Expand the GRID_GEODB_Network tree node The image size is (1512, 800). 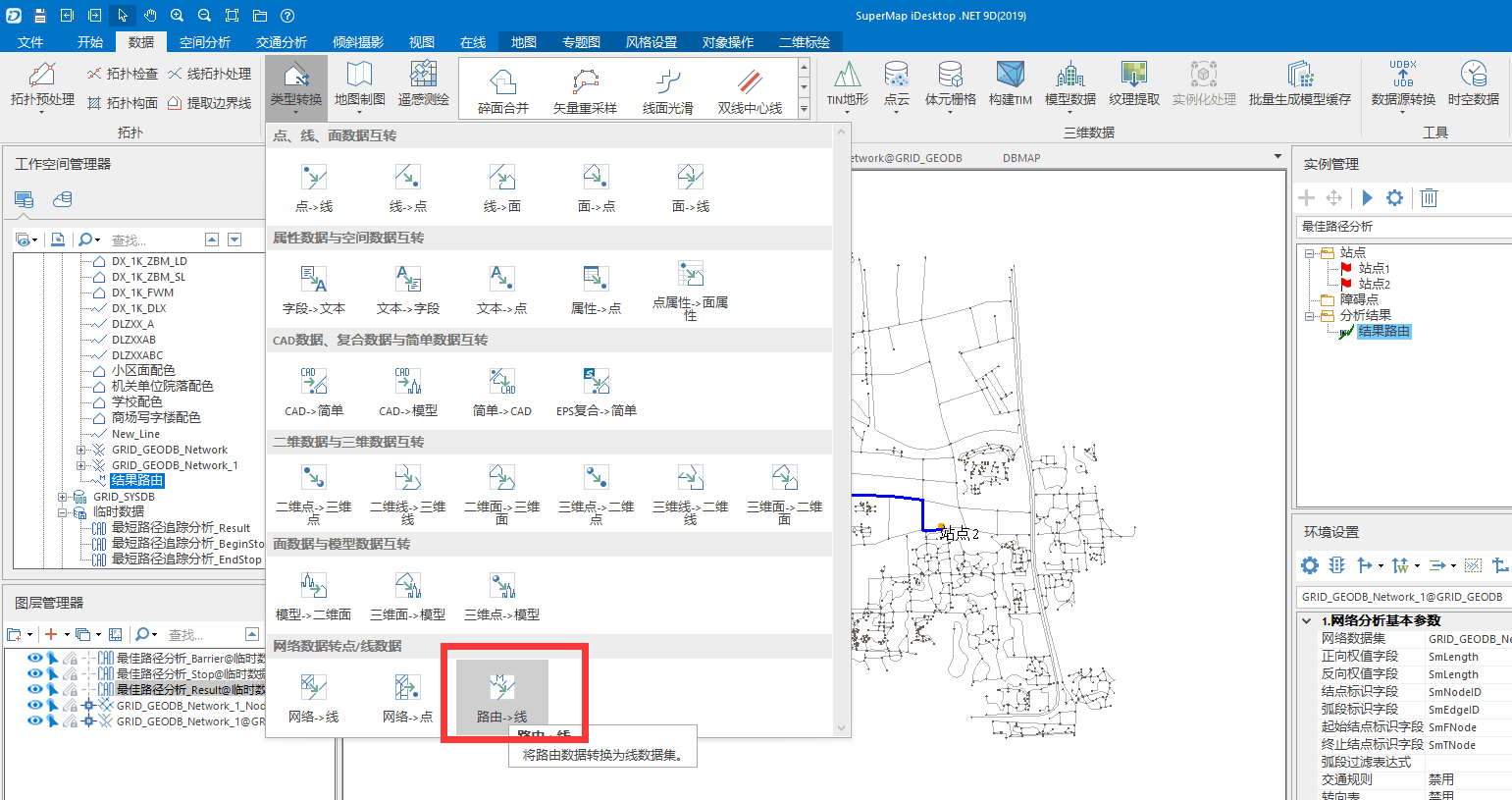tap(80, 450)
